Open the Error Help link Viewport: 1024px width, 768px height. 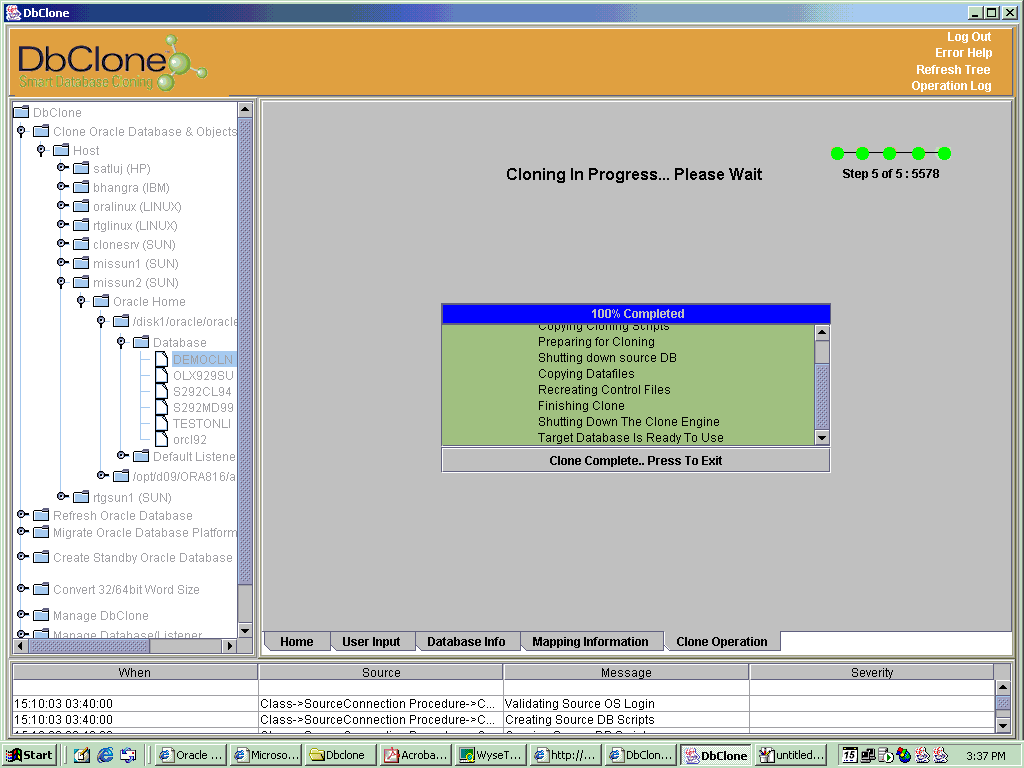963,53
